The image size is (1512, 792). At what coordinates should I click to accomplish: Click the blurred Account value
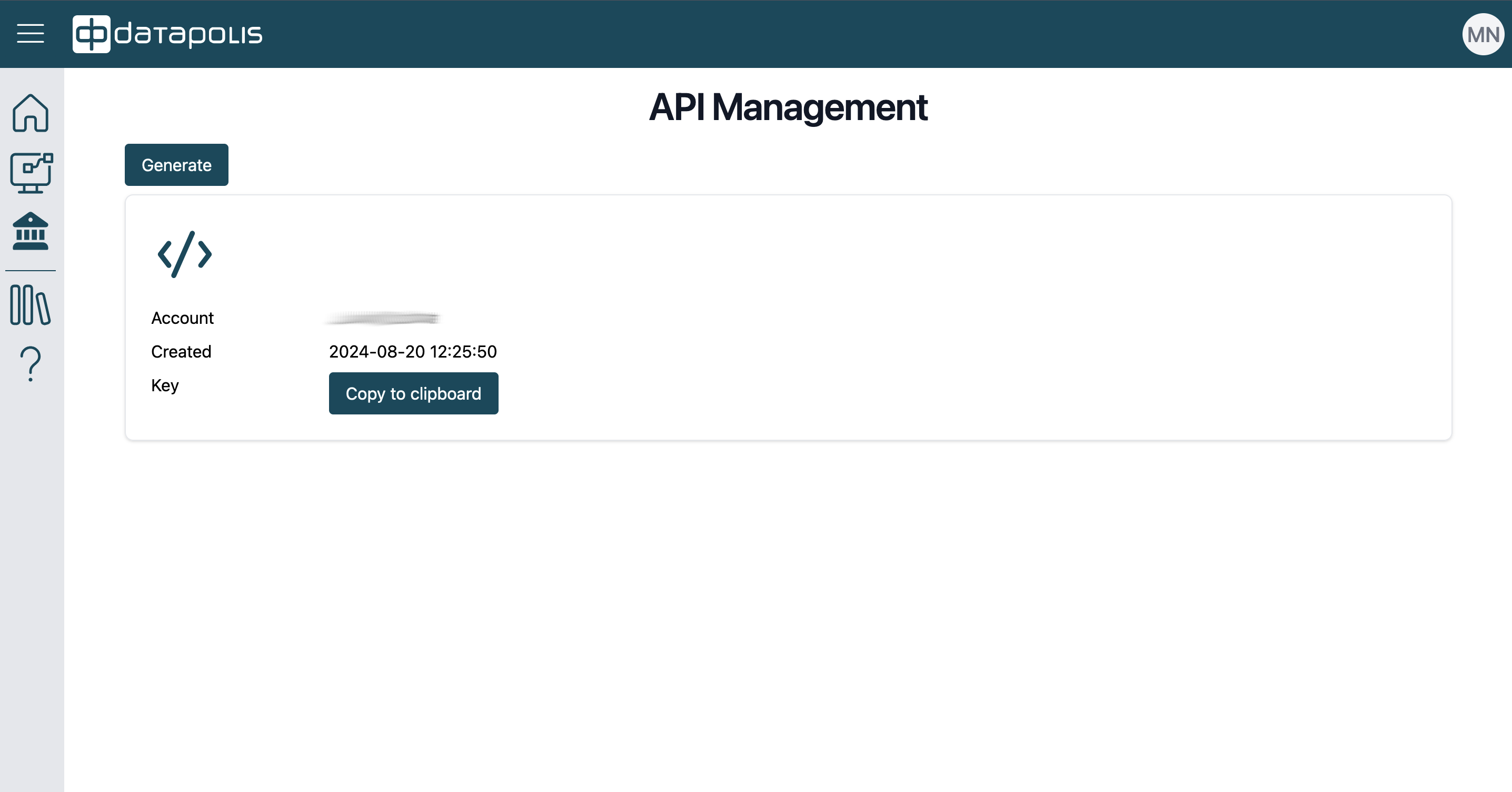(383, 318)
